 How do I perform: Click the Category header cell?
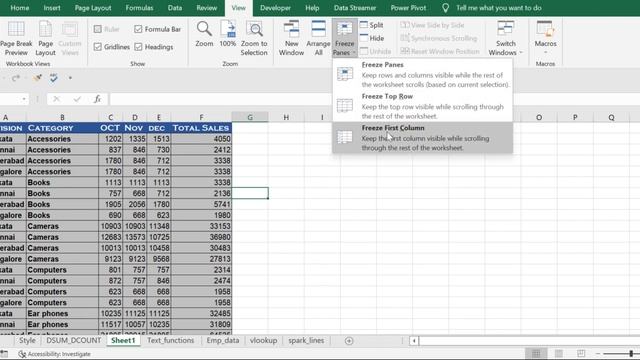[62, 128]
